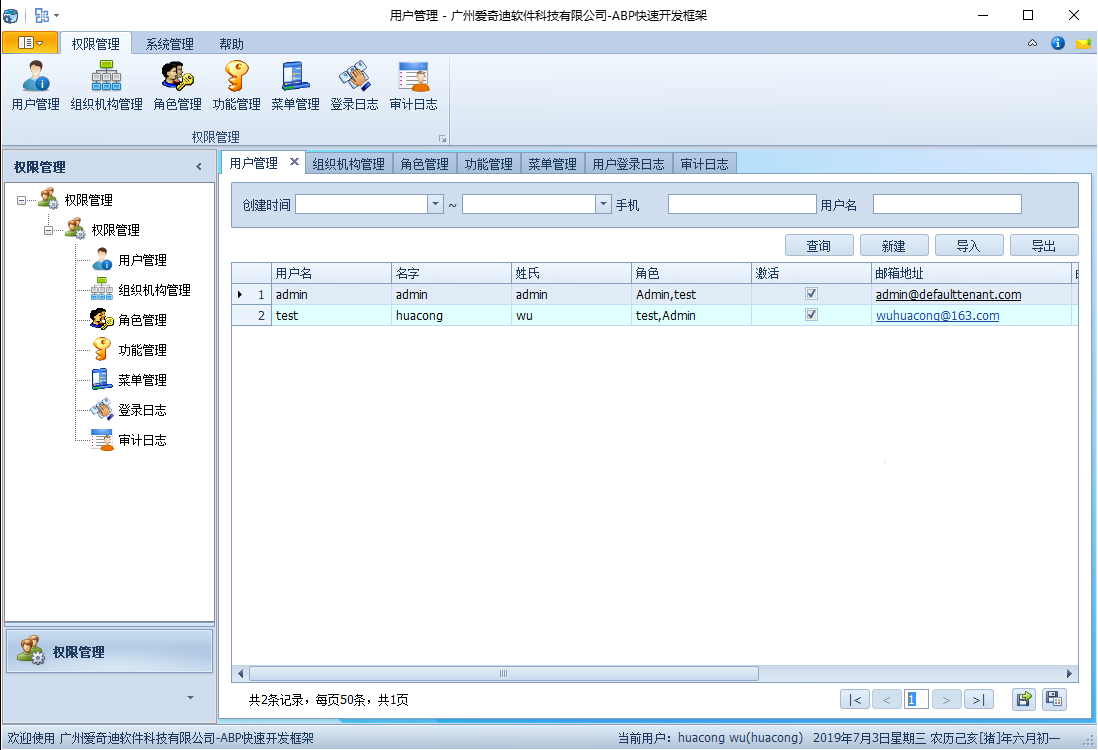Switch to the 用户登录日志 document tab
This screenshot has height=750, width=1098.
point(628,164)
